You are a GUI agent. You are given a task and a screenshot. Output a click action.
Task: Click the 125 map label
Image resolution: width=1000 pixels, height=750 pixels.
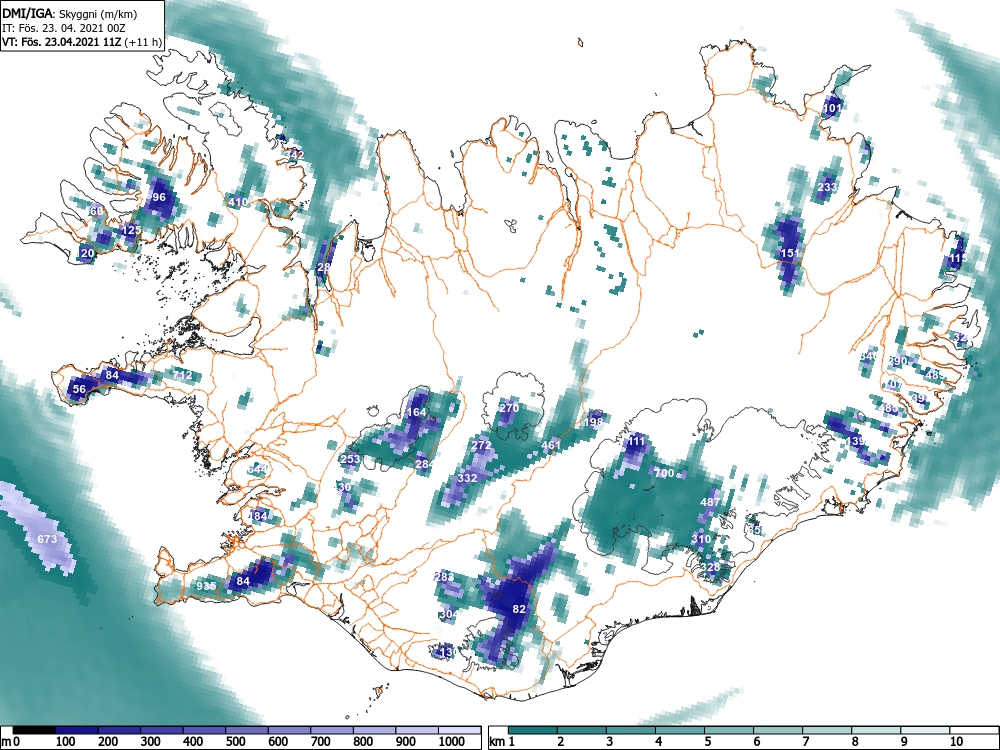tap(131, 230)
